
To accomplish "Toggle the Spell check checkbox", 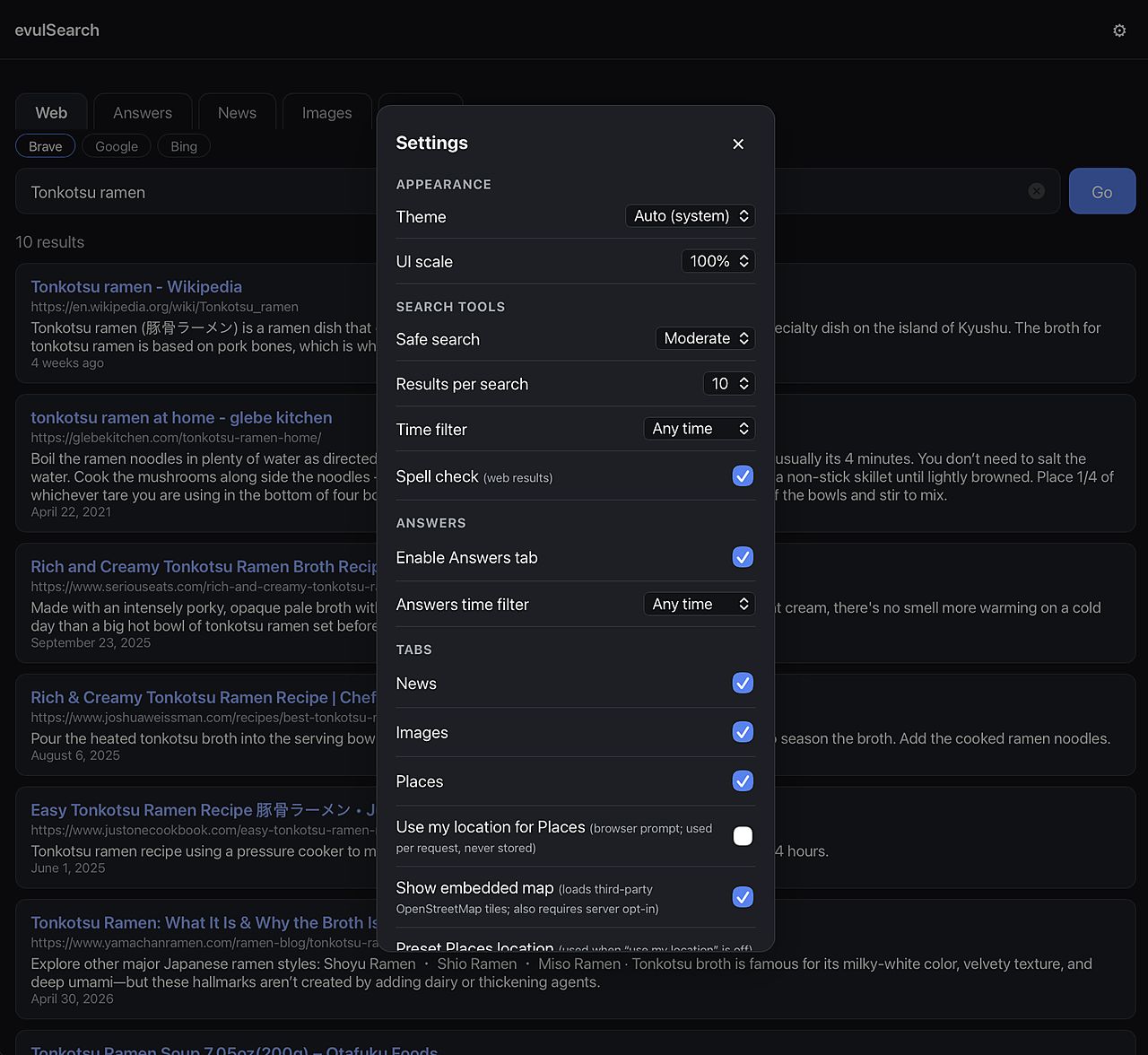I will [x=743, y=476].
